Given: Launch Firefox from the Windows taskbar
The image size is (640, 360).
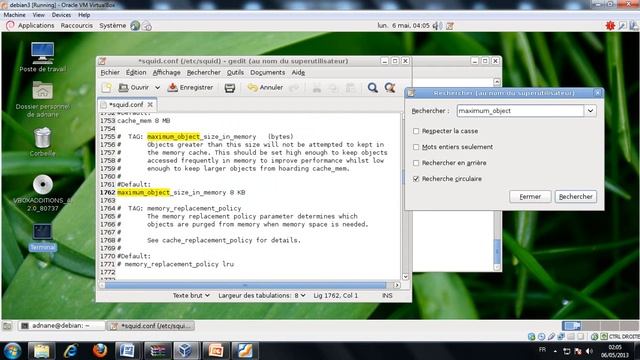Looking at the screenshot, I should (x=100, y=351).
